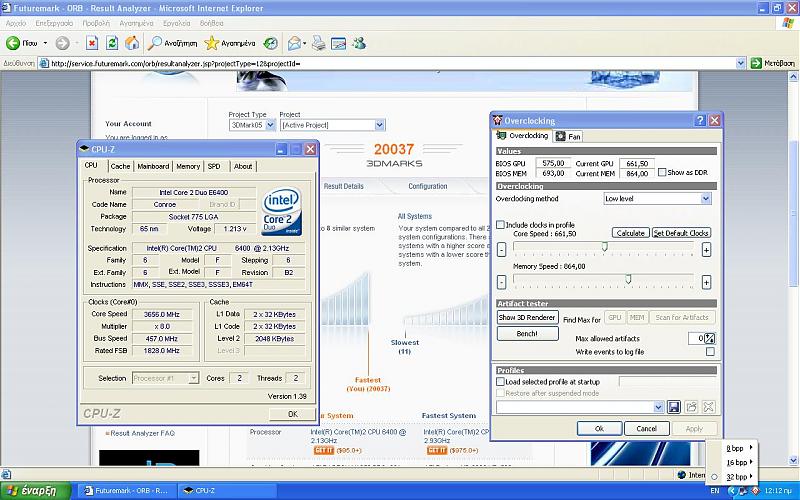Screen dimensions: 800x500
Task: Open the Memory tab in CPU-Z
Action: point(188,166)
